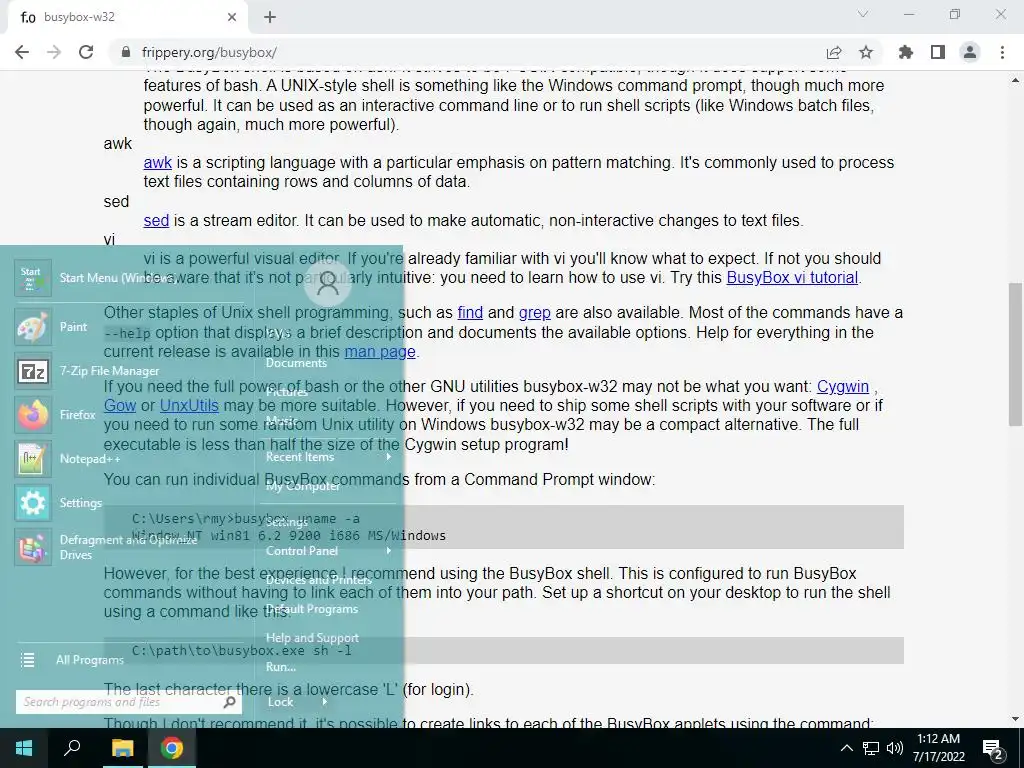Share this page icon in address bar
This screenshot has height=768, width=1024.
pyautogui.click(x=834, y=52)
